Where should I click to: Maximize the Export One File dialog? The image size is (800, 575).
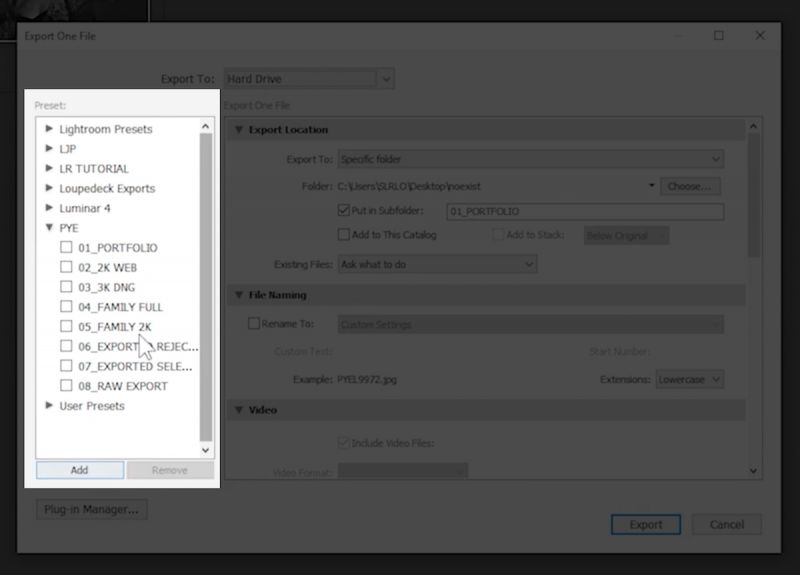pyautogui.click(x=718, y=35)
